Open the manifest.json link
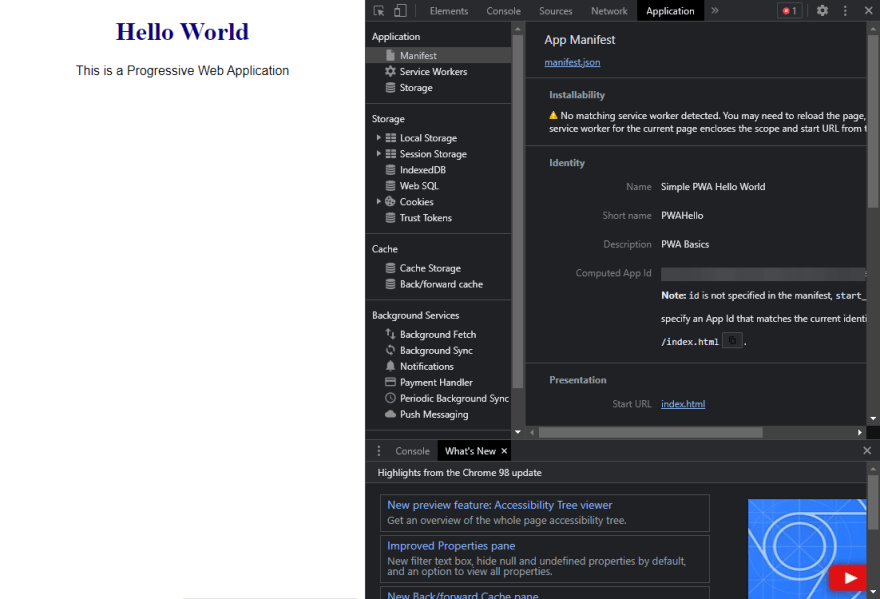Viewport: 880px width, 599px height. coord(572,62)
